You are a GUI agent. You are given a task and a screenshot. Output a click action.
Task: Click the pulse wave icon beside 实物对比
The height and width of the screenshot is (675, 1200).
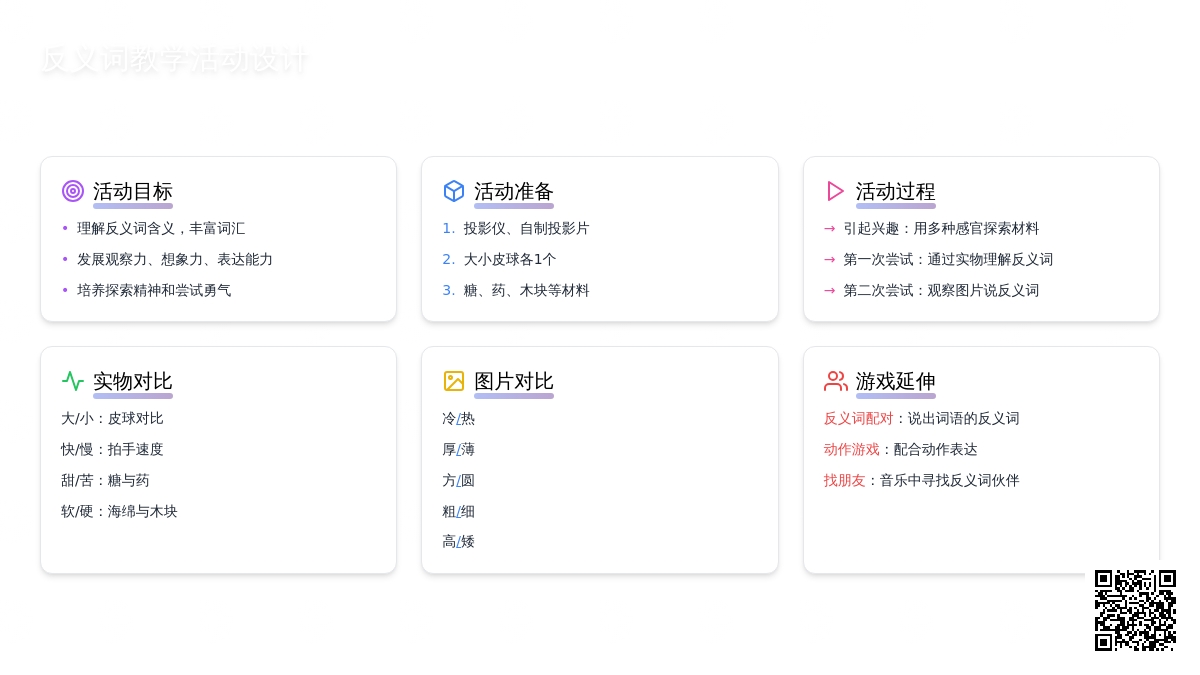click(x=73, y=381)
